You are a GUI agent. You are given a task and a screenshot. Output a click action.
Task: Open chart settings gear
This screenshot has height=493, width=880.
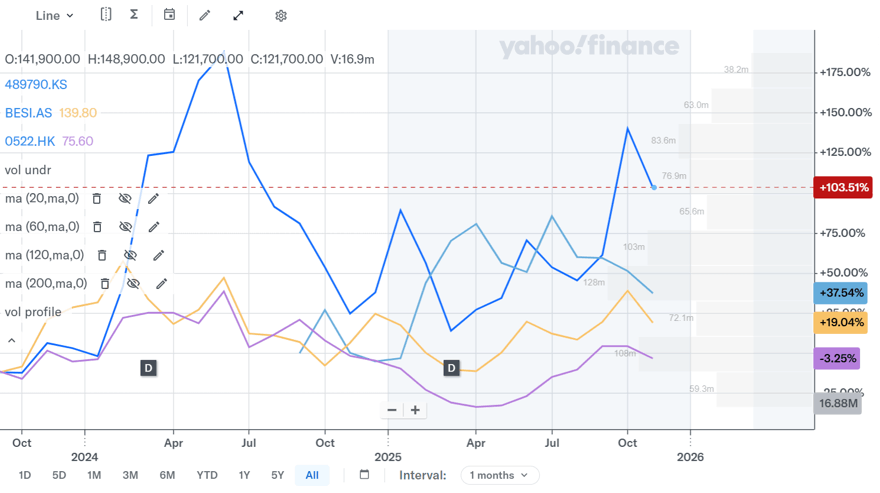tap(281, 15)
